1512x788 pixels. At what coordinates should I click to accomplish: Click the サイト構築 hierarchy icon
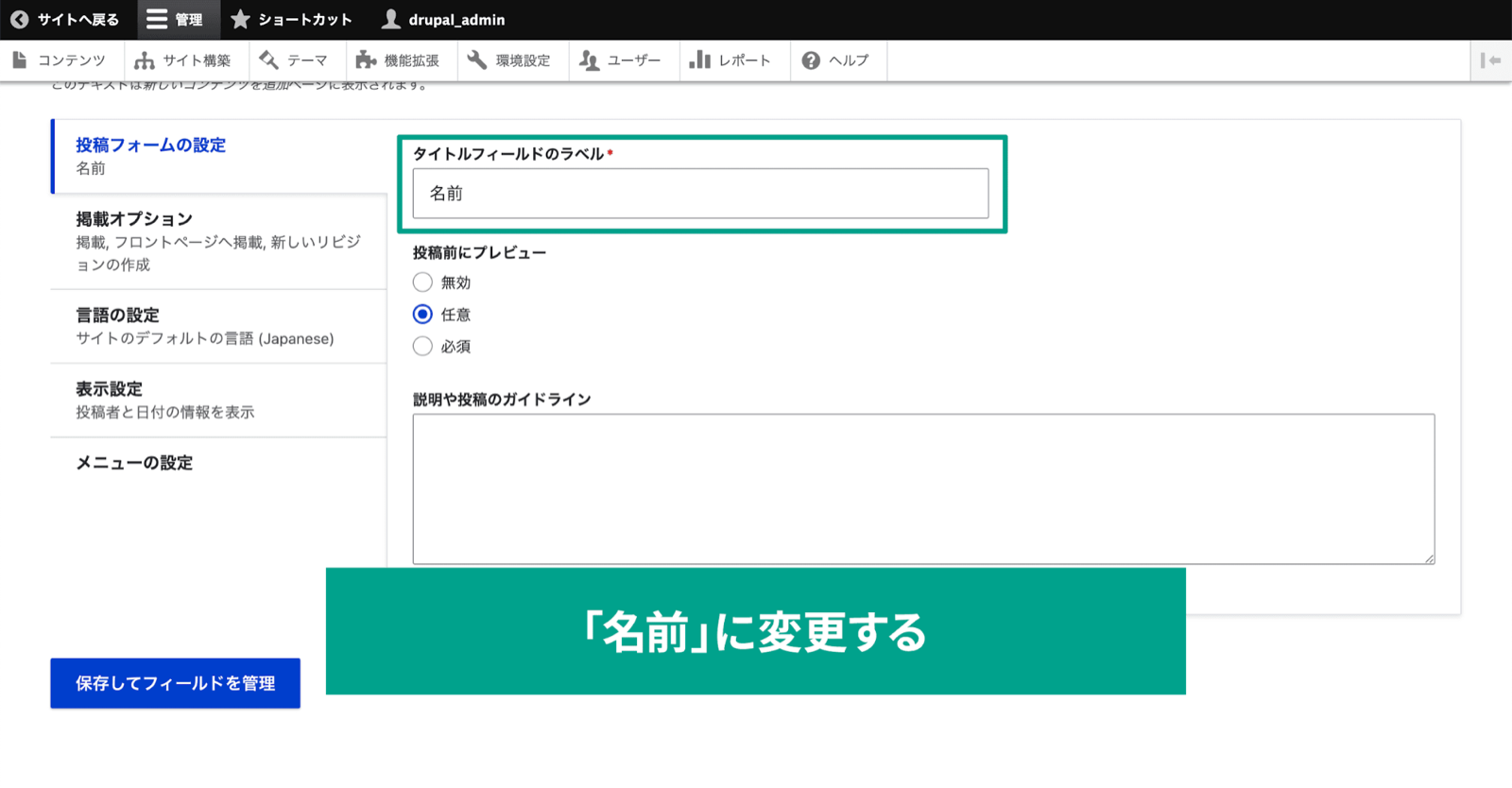coord(144,60)
